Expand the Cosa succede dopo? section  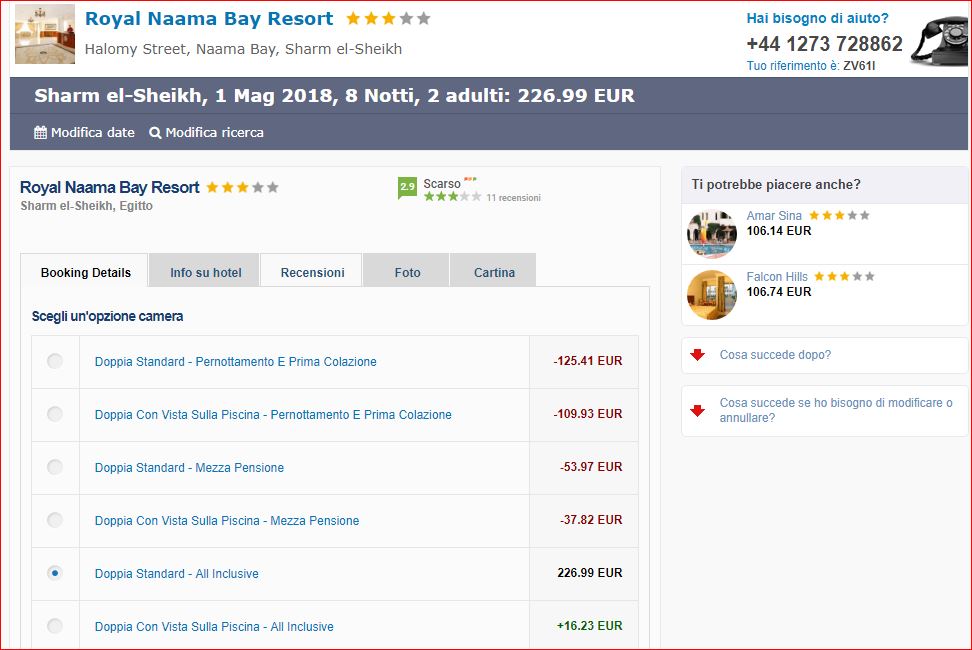(x=824, y=355)
